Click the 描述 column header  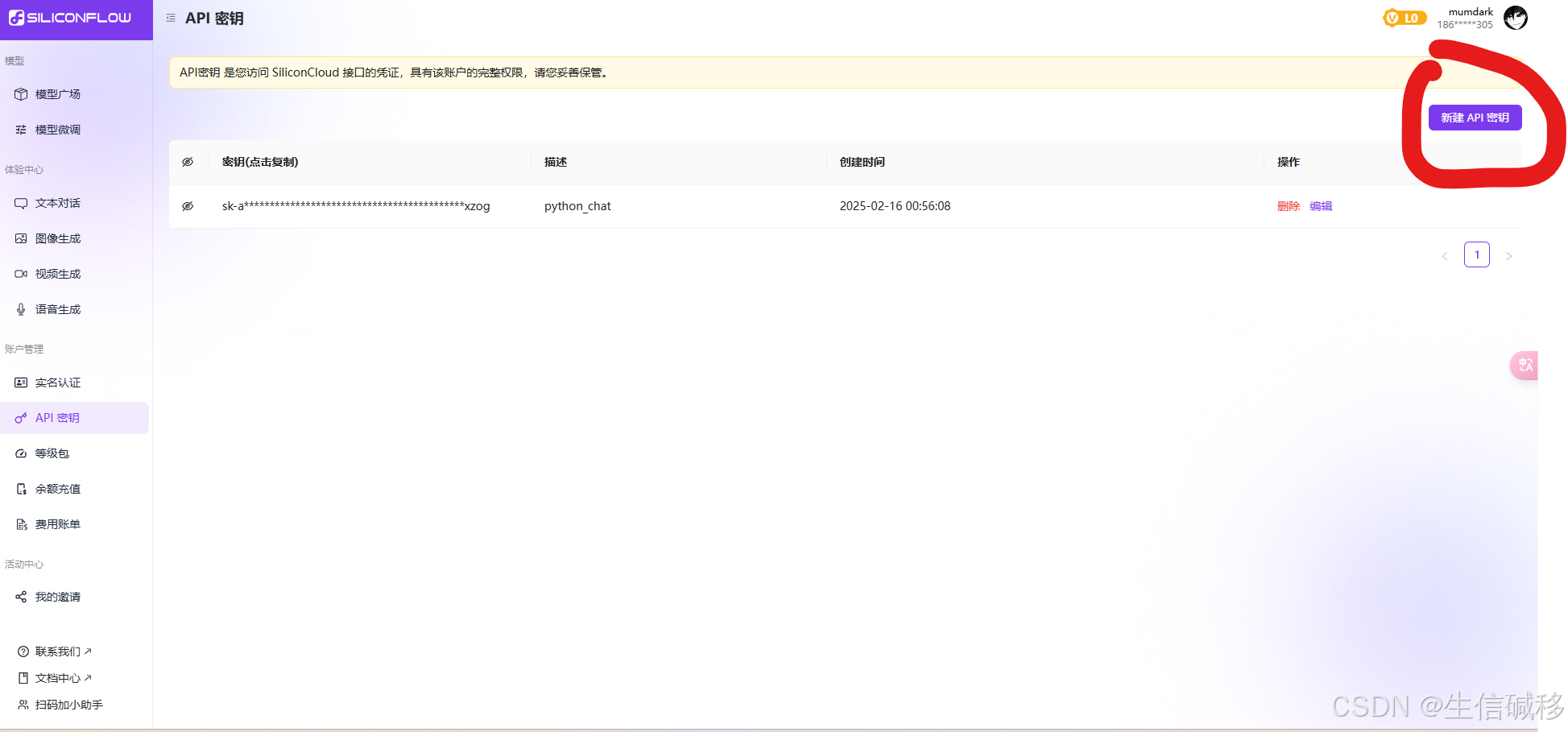pos(556,162)
